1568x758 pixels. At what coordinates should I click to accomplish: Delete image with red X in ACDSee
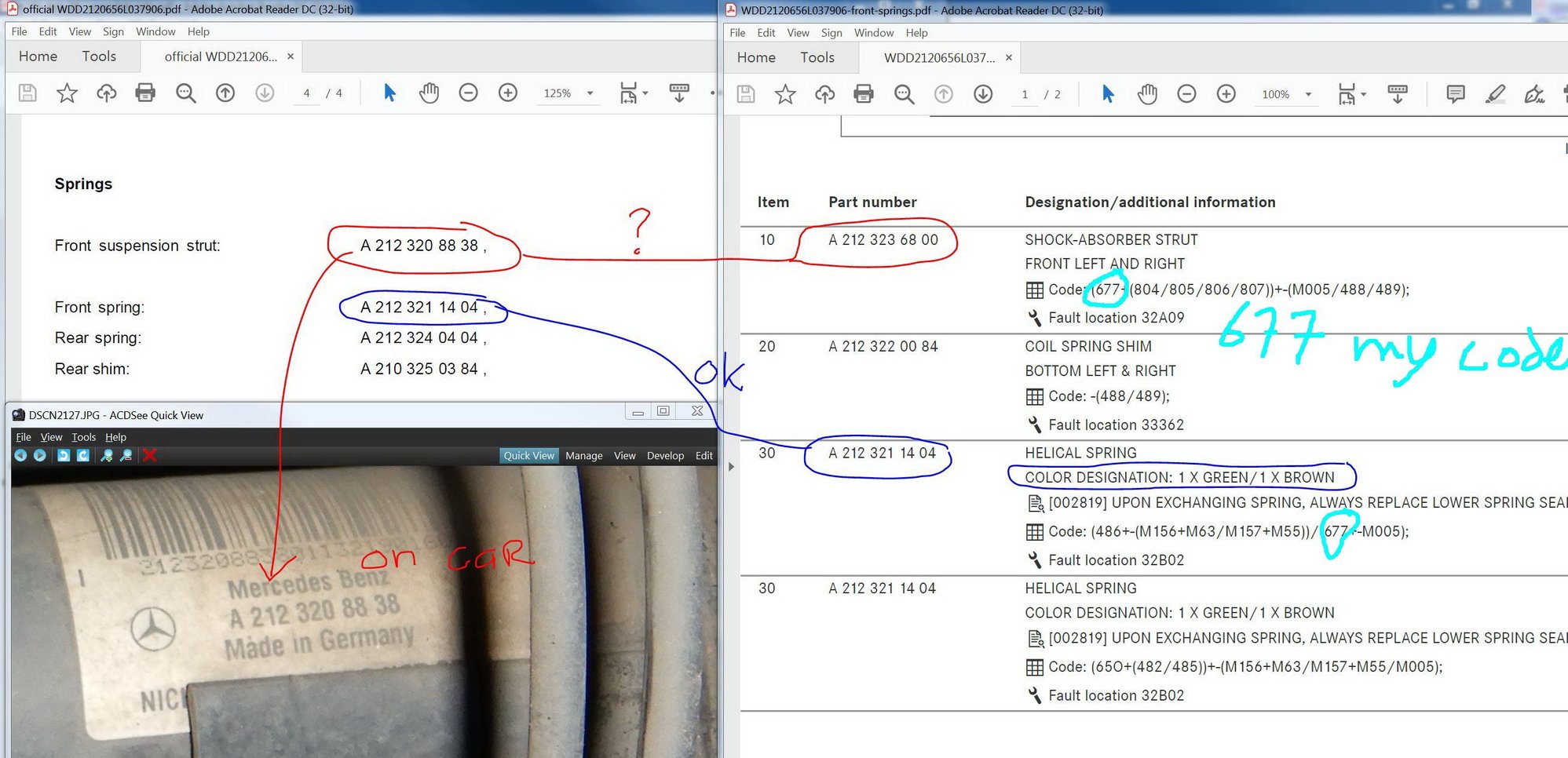[x=150, y=456]
